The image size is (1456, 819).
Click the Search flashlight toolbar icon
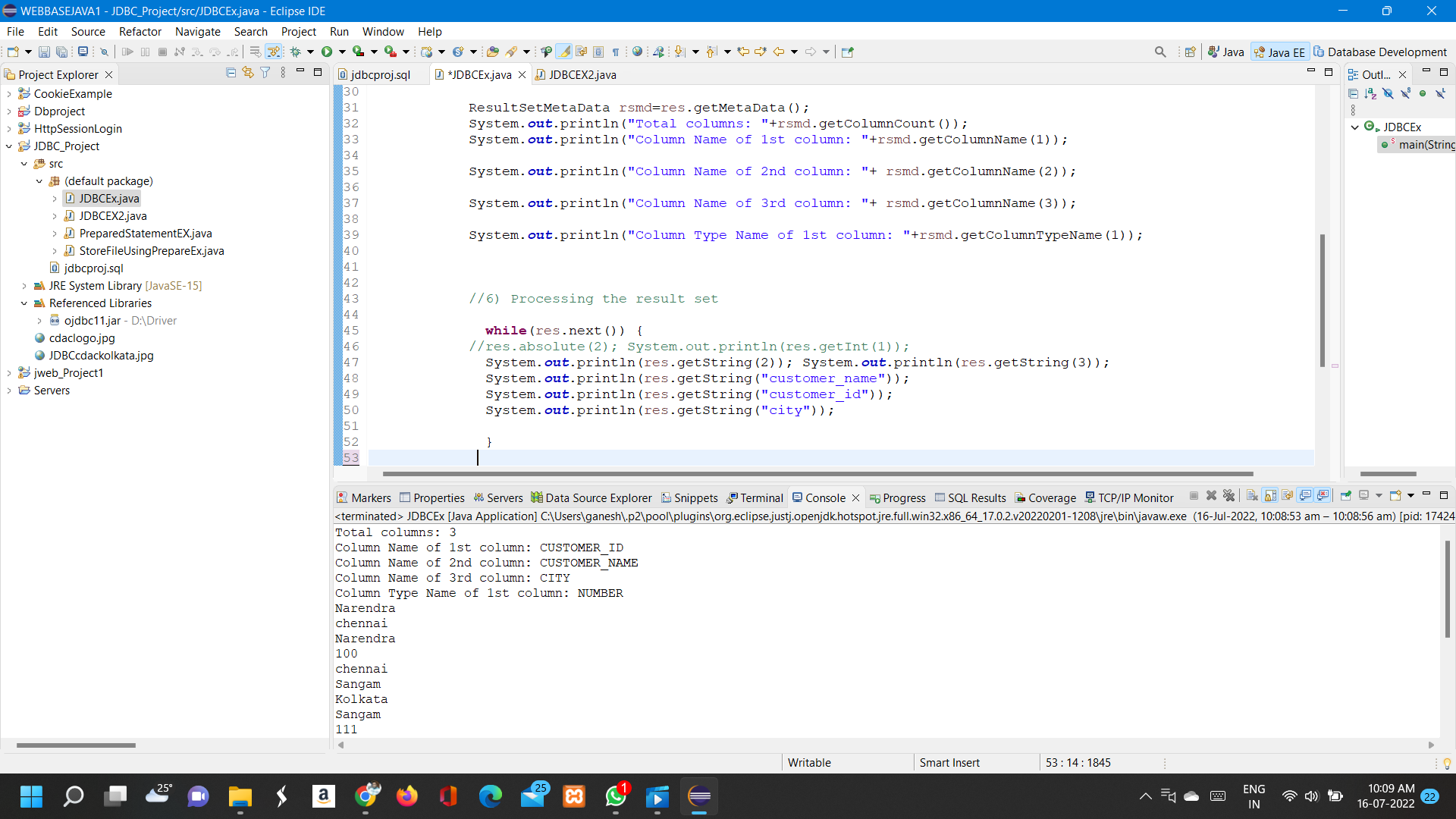[x=511, y=52]
